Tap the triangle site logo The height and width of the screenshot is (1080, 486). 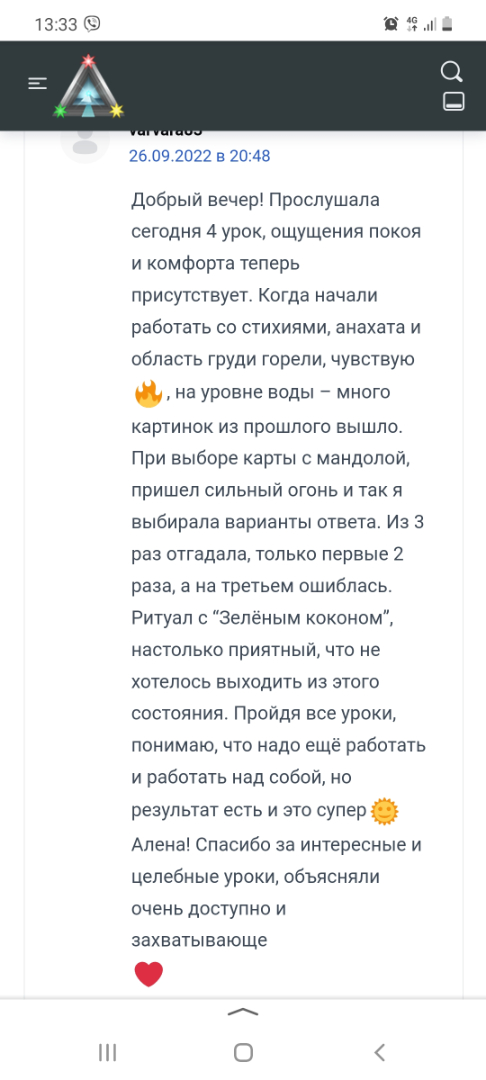click(88, 87)
